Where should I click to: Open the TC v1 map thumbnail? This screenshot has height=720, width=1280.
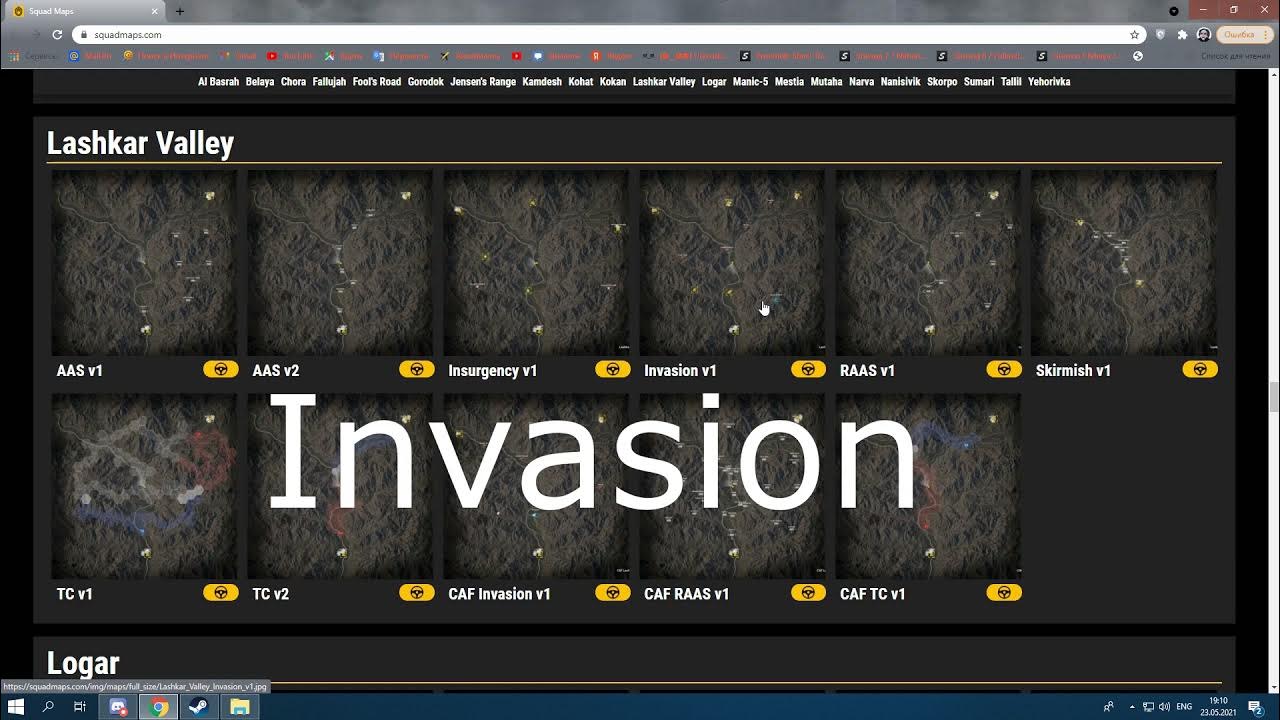click(x=144, y=486)
